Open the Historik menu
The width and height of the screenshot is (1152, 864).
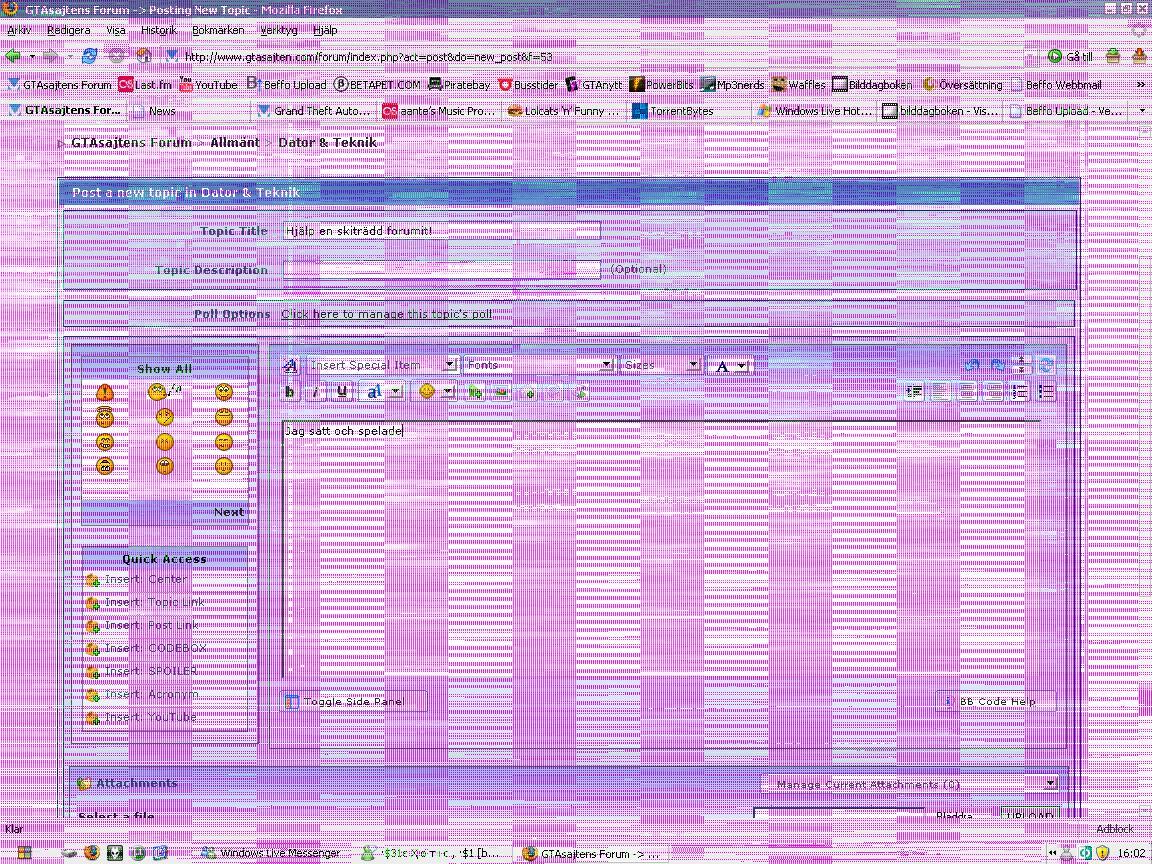[159, 30]
